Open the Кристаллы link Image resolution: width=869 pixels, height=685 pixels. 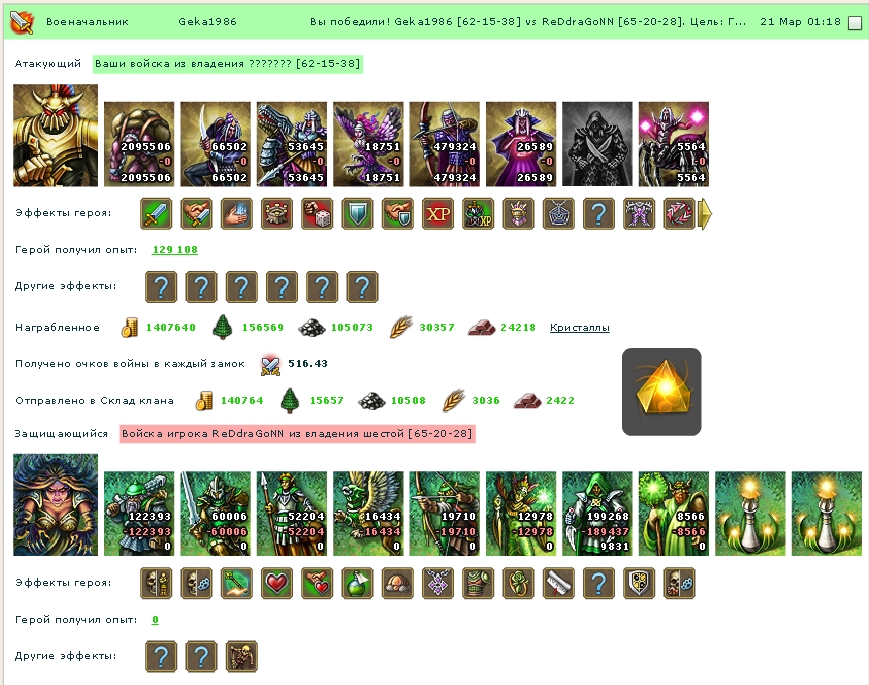(580, 328)
